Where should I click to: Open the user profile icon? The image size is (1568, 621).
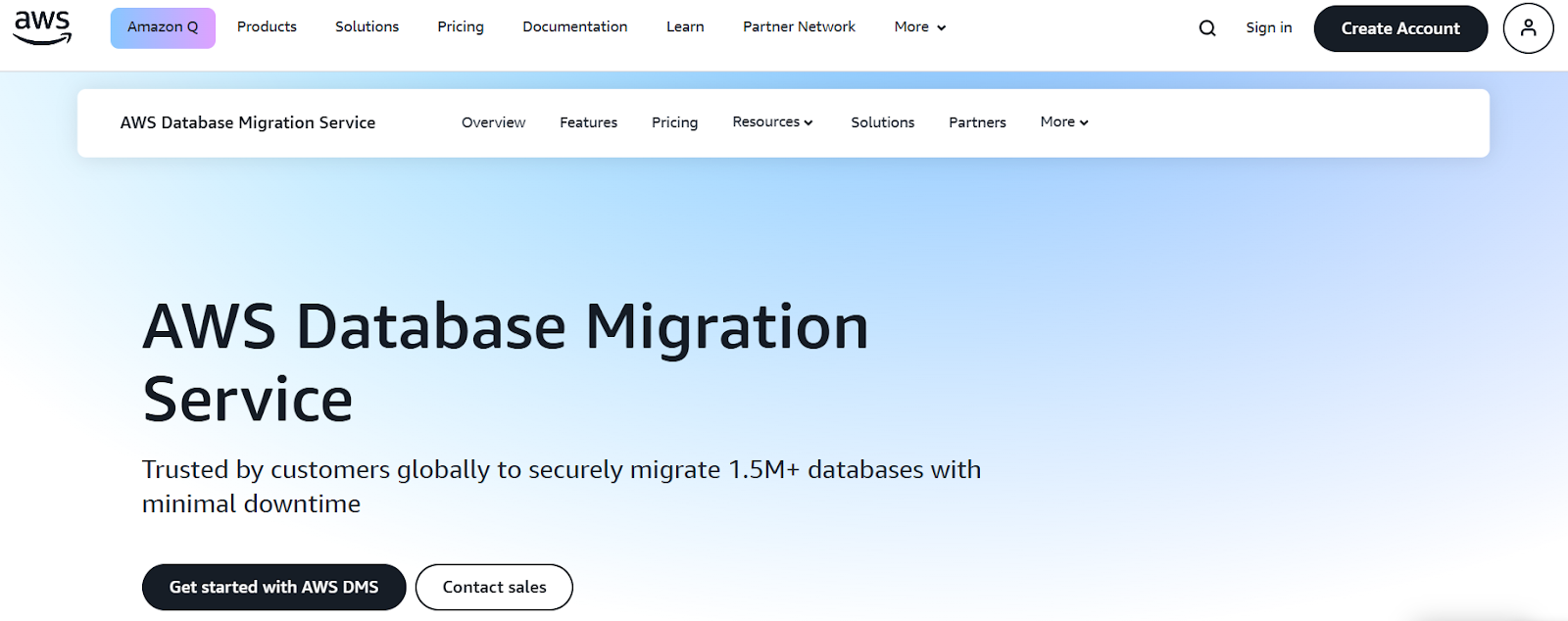tap(1528, 28)
